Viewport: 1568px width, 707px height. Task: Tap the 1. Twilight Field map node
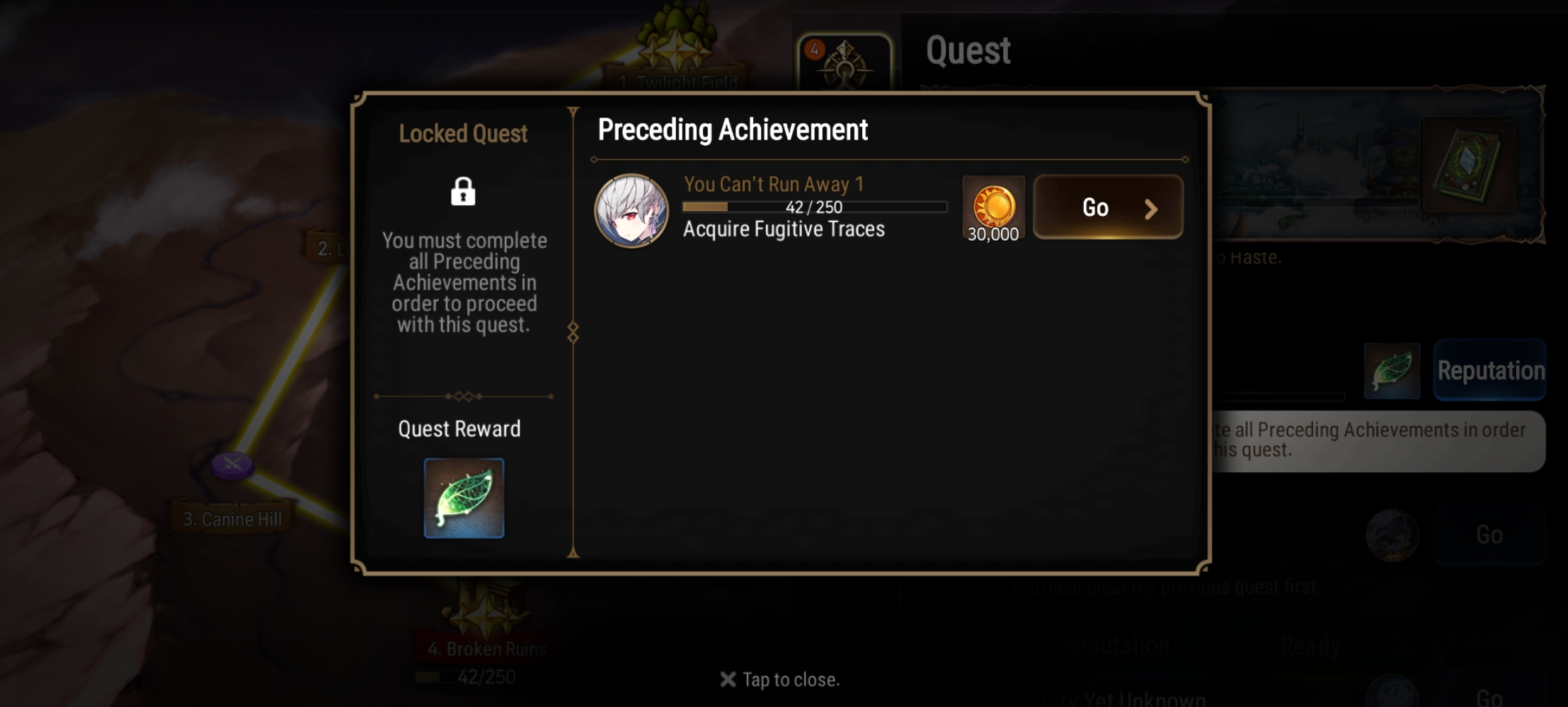[677, 82]
